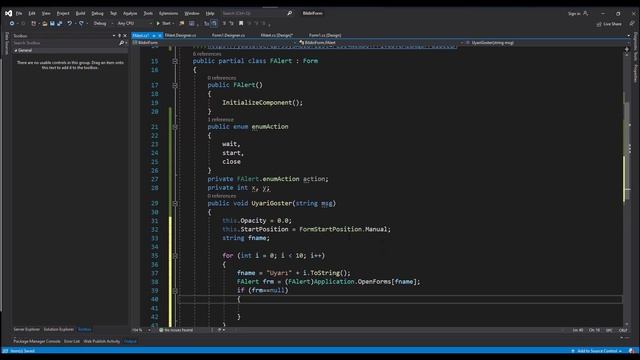Click the Add to Source Control button
This screenshot has width=640, height=360.
click(596, 351)
